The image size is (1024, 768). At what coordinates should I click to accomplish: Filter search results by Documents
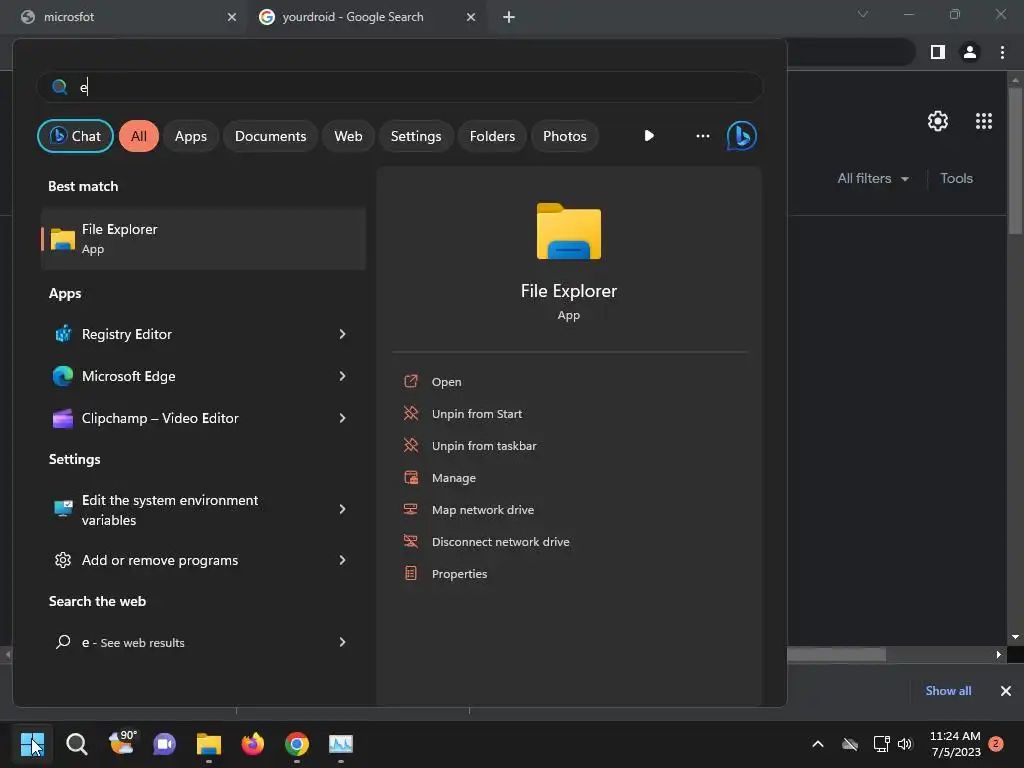click(270, 136)
